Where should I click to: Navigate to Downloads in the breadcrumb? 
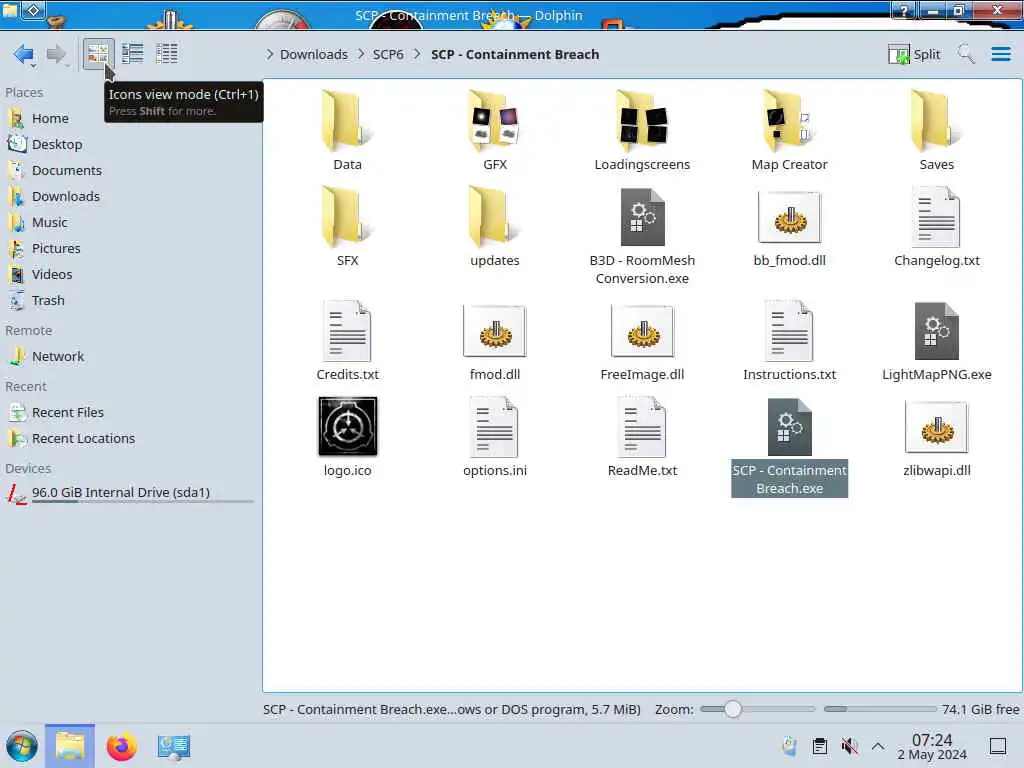point(314,54)
